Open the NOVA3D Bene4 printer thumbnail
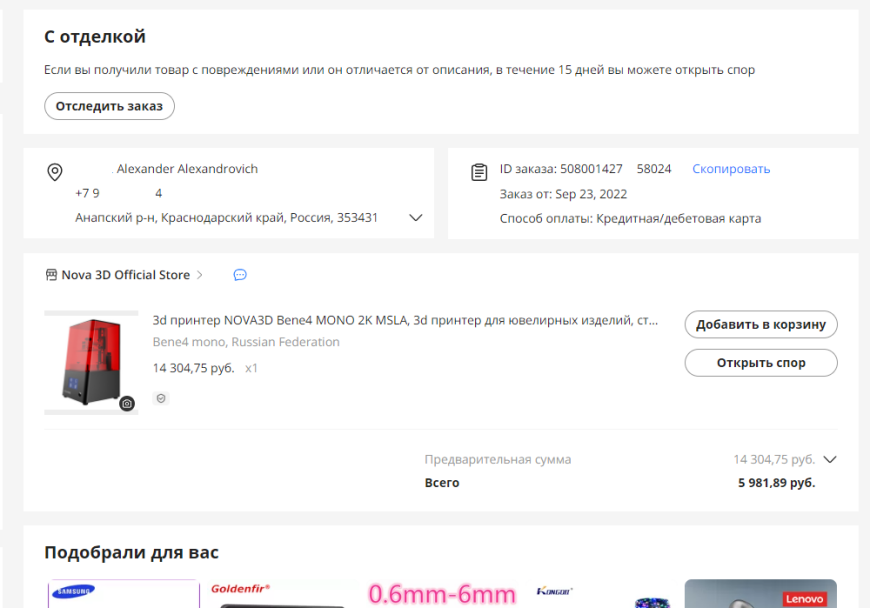 tap(91, 362)
